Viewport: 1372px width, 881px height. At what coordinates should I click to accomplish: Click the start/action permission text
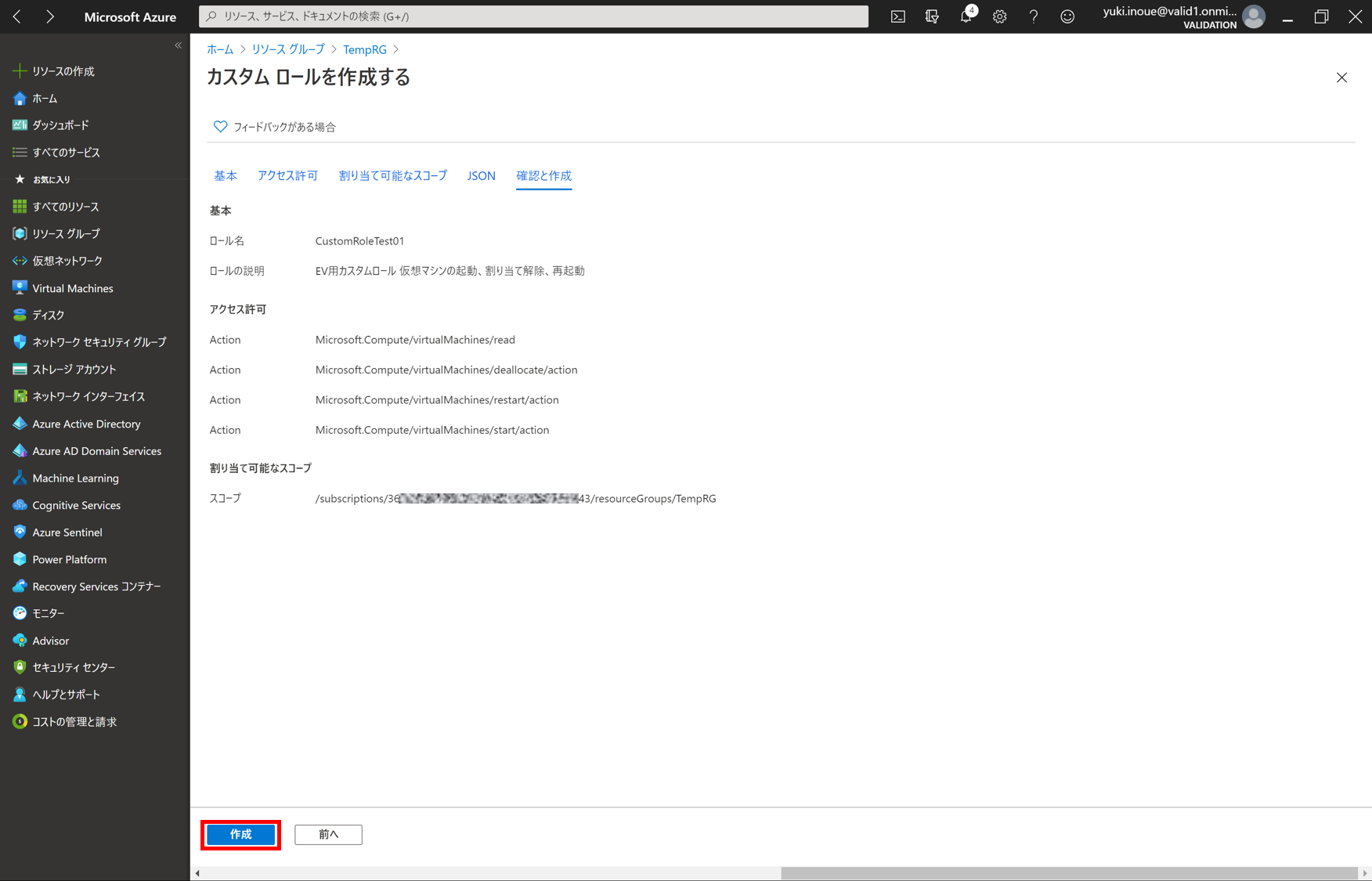tap(432, 430)
